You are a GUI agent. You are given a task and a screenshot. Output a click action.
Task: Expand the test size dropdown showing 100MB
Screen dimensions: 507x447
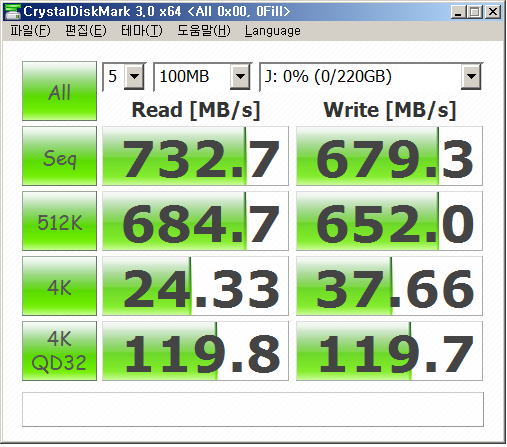[240, 77]
